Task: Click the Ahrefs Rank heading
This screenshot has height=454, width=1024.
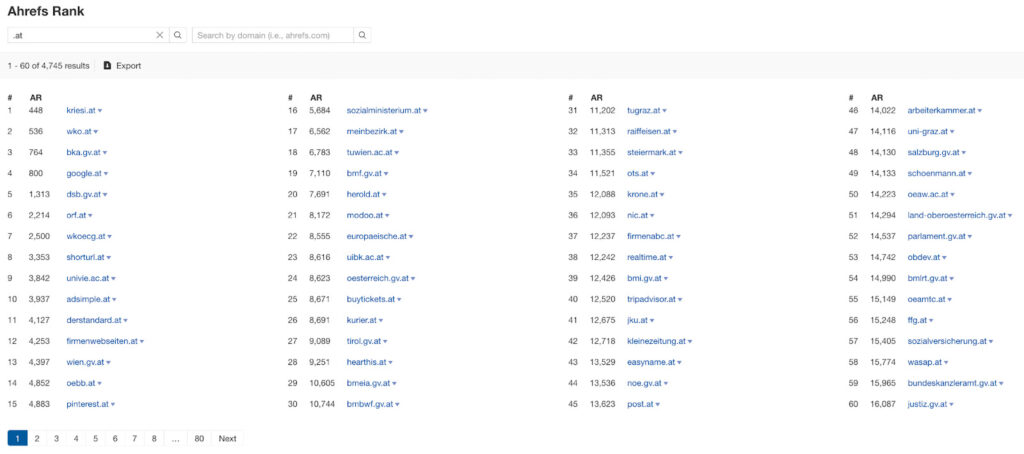Action: click(x=46, y=11)
